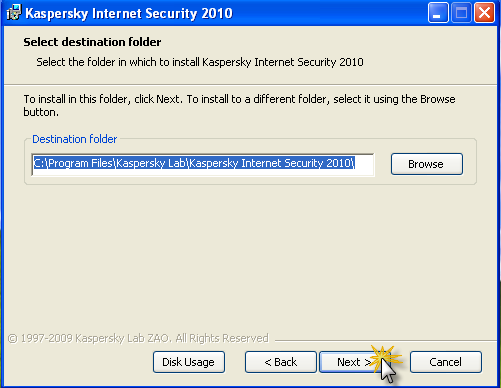
Task: Browse for a different destination folder
Action: [427, 164]
